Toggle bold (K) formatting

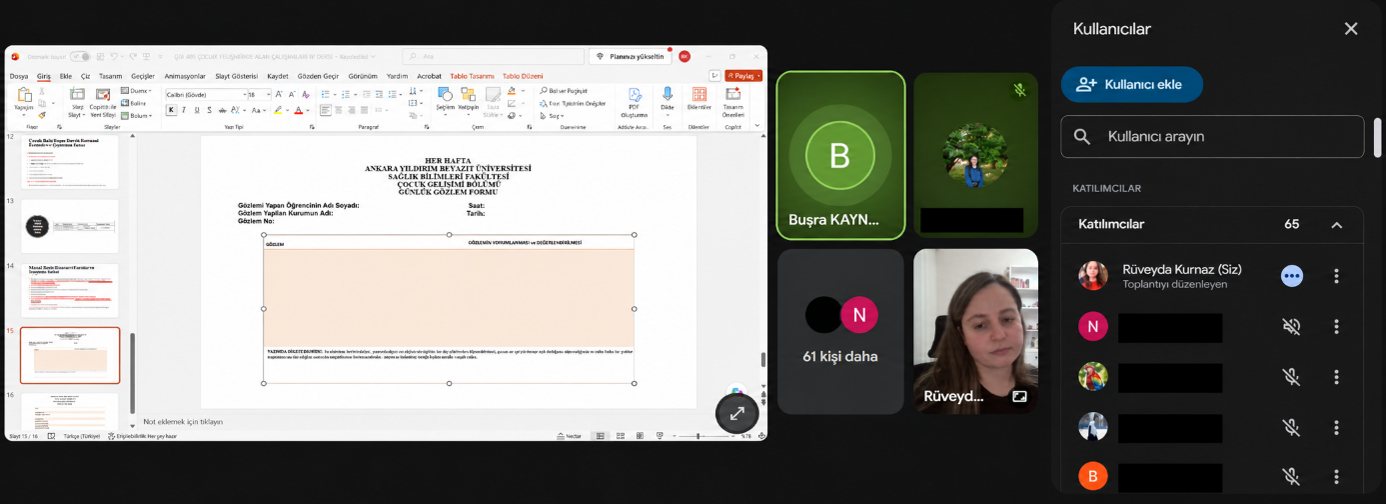[171, 110]
